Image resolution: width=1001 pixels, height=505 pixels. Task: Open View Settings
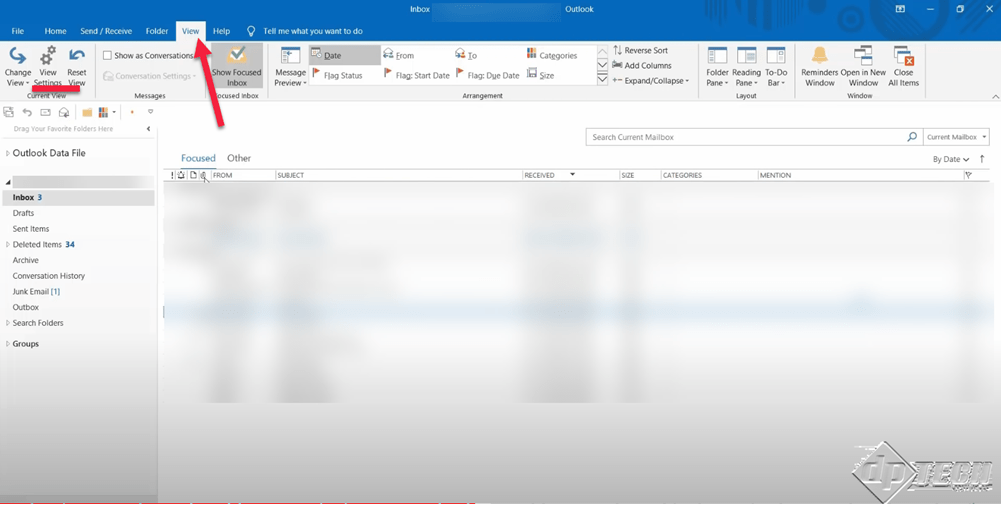48,67
